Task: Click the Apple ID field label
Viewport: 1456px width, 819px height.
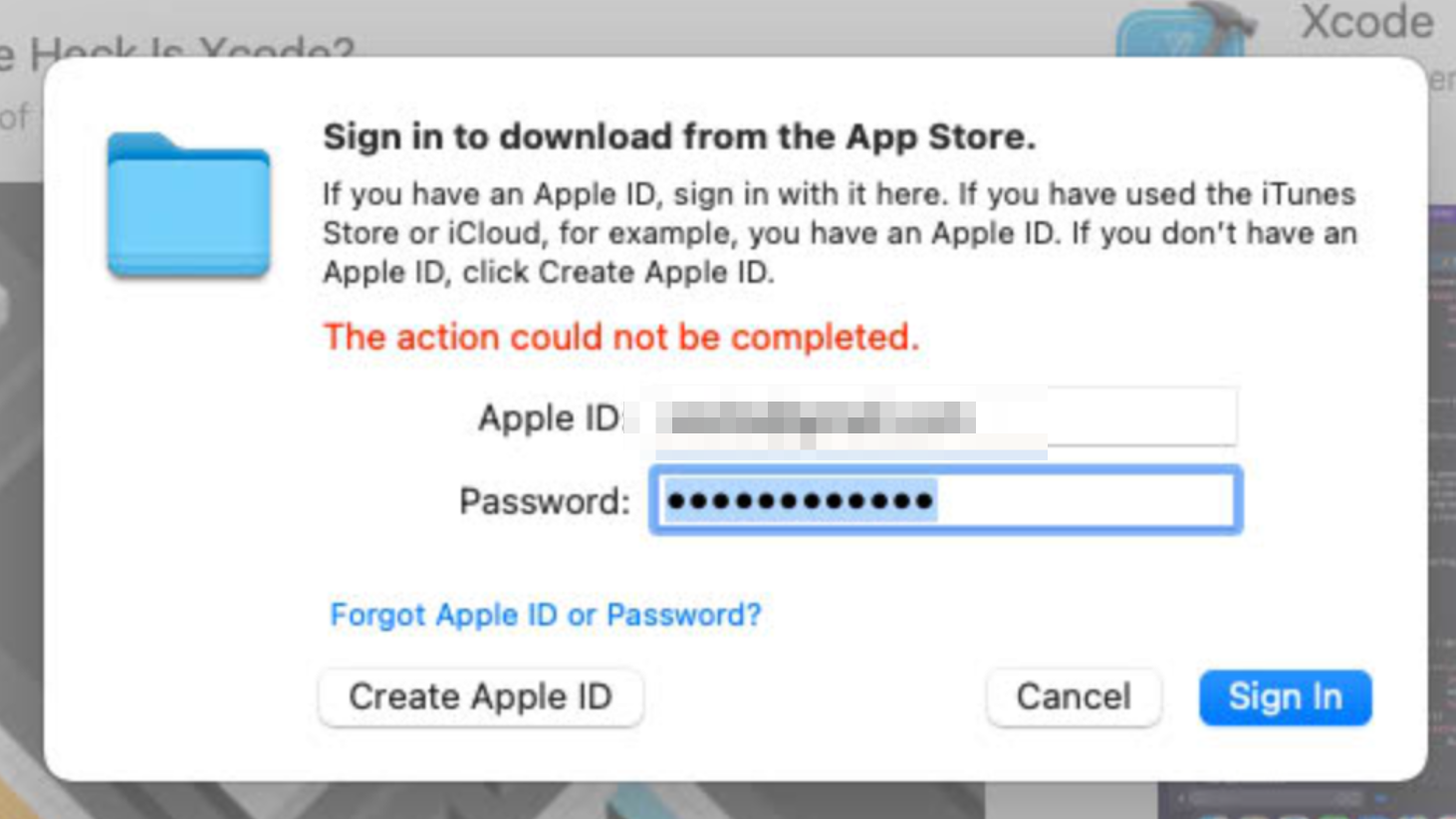Action: pos(550,417)
